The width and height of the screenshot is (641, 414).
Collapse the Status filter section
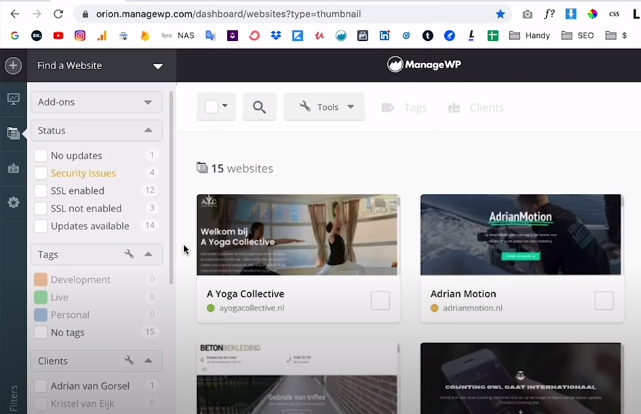[148, 131]
